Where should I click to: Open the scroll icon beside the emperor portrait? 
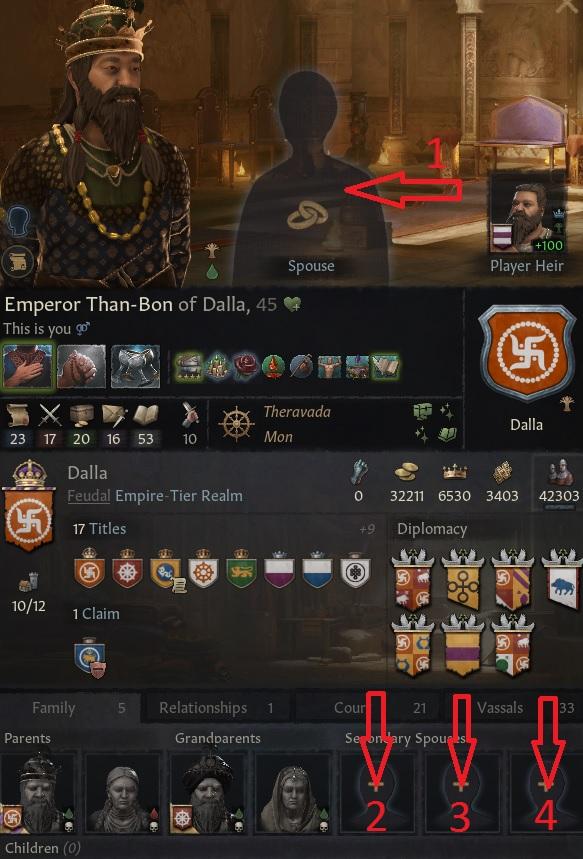[16, 262]
